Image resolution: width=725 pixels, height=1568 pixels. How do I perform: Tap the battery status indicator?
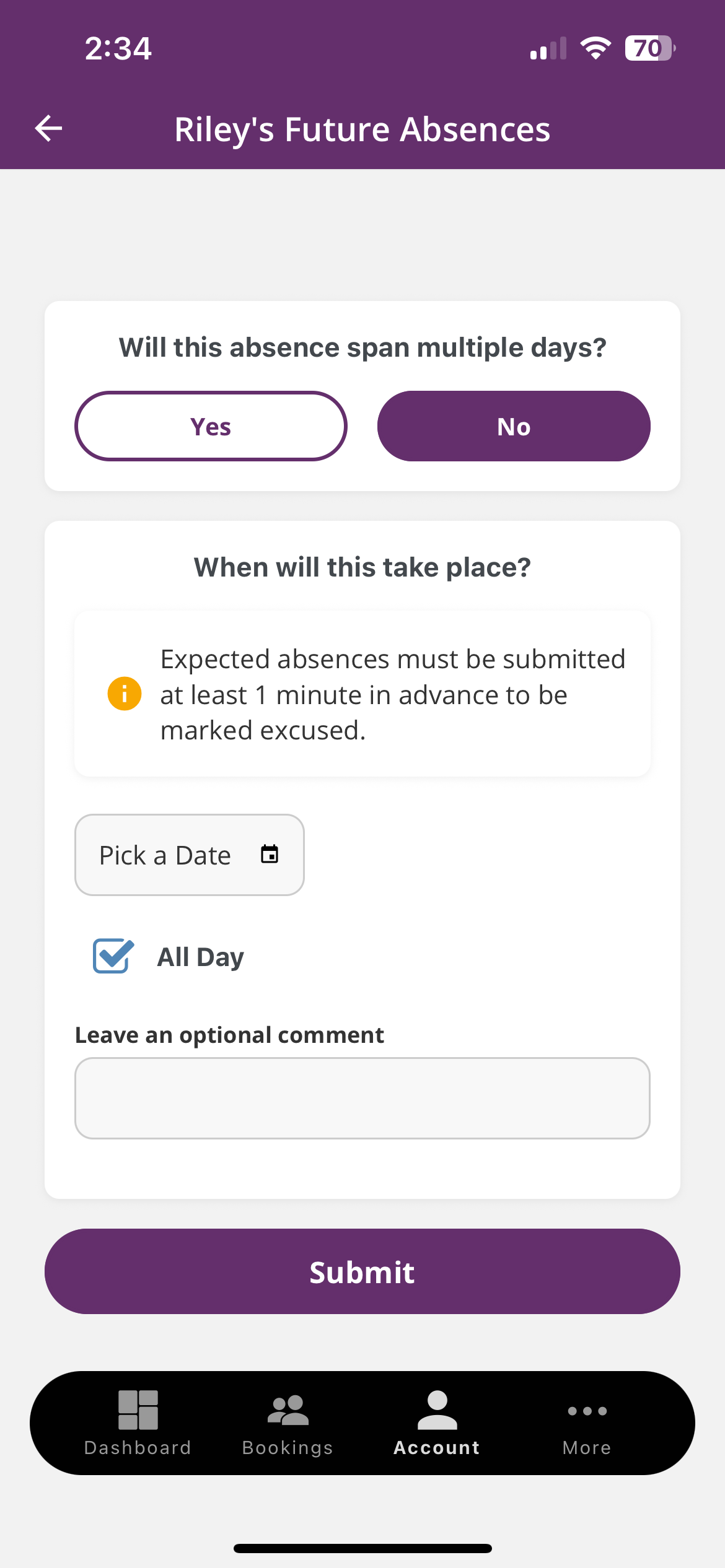pos(649,48)
